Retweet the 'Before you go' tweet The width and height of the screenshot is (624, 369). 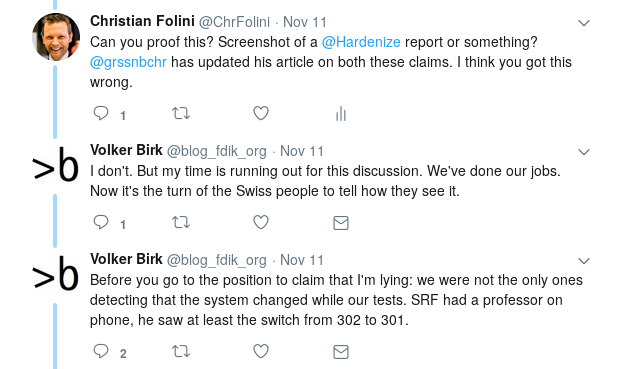181,351
